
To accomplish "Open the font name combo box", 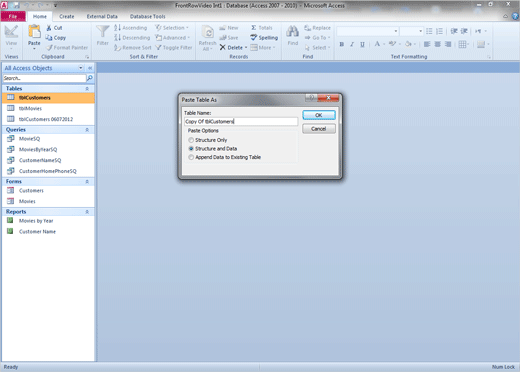I will tap(368, 31).
